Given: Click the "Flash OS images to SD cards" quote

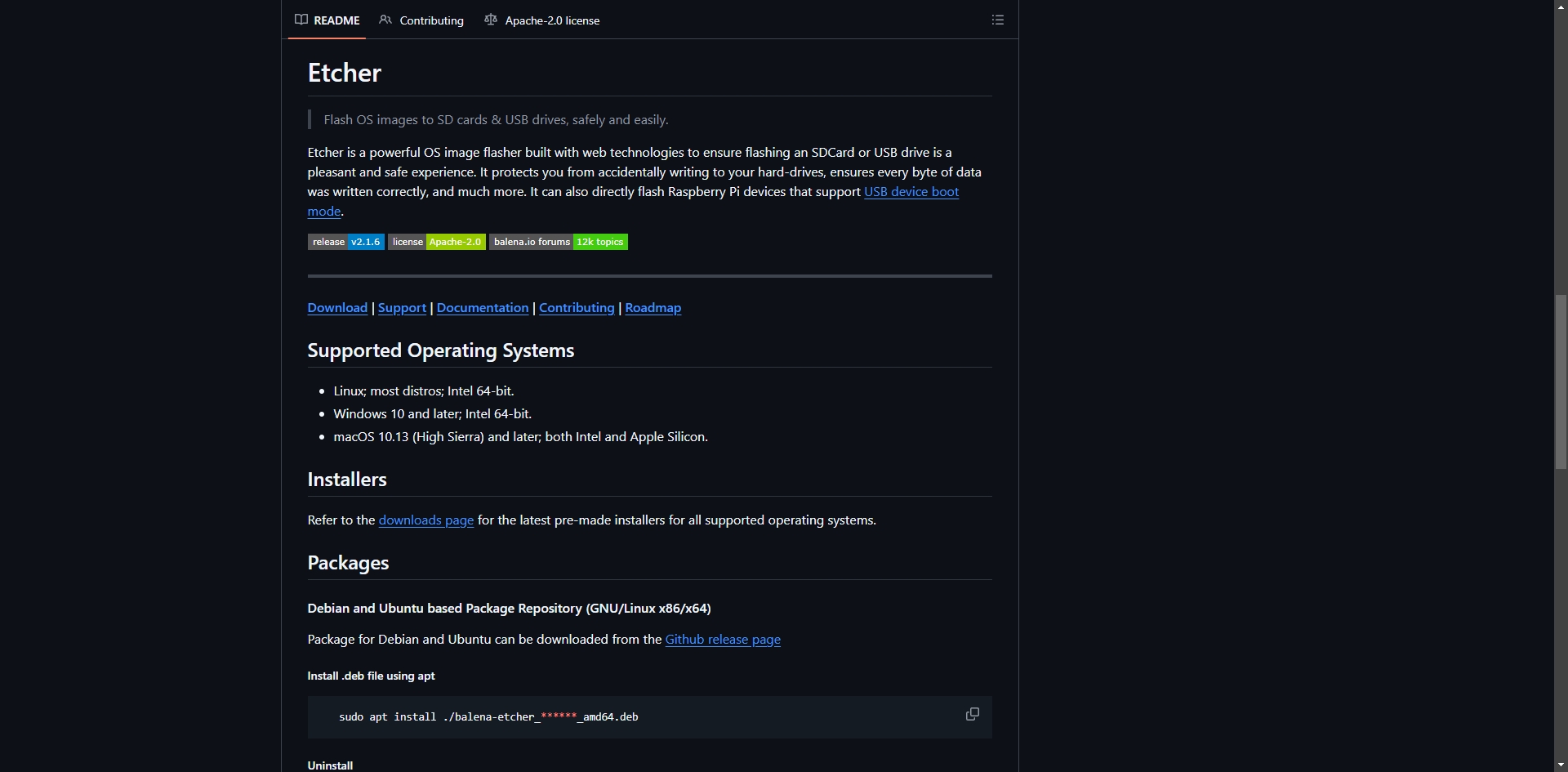Looking at the screenshot, I should tap(496, 119).
